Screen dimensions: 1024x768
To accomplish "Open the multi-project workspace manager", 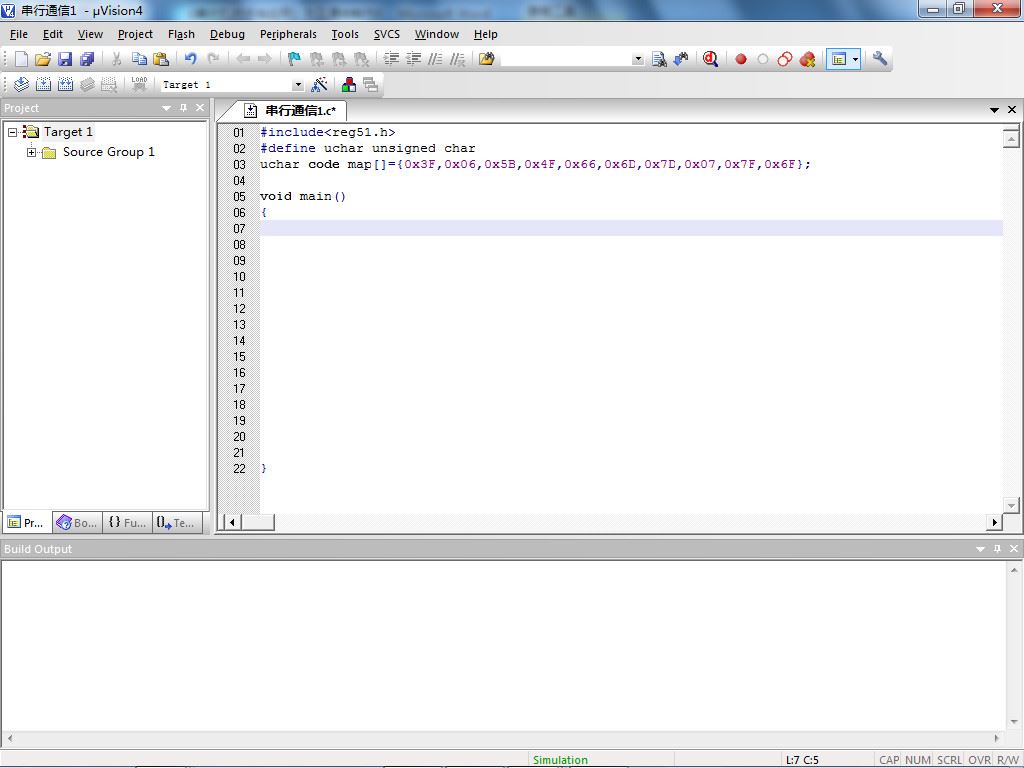I will [x=370, y=84].
